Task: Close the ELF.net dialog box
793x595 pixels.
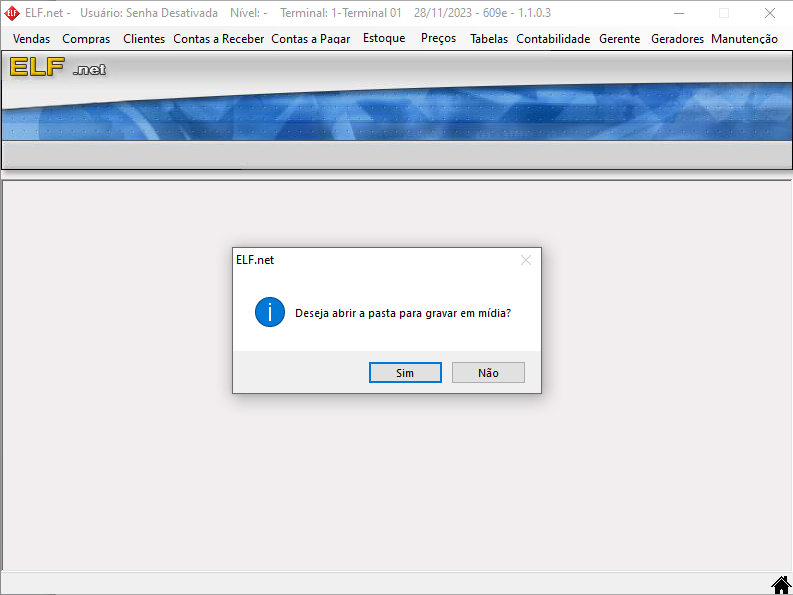Action: tap(526, 260)
